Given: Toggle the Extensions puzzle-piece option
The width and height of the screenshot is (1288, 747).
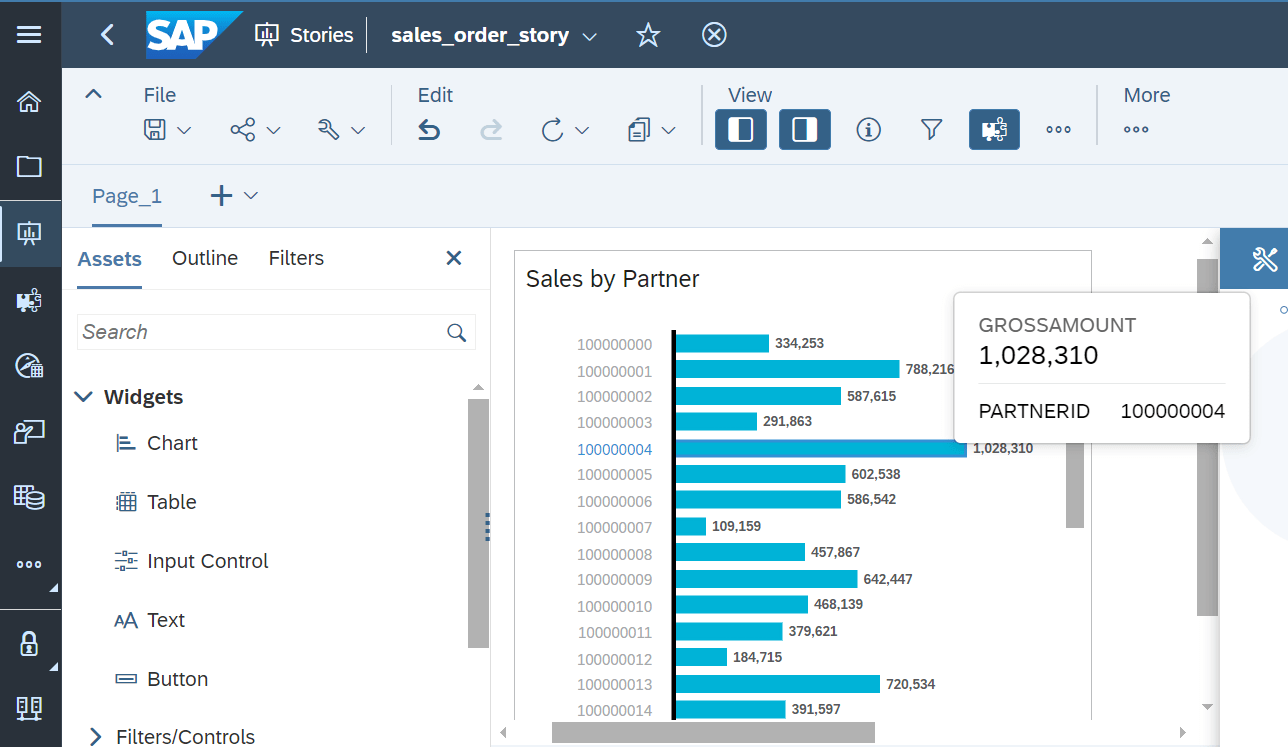Looking at the screenshot, I should point(993,129).
